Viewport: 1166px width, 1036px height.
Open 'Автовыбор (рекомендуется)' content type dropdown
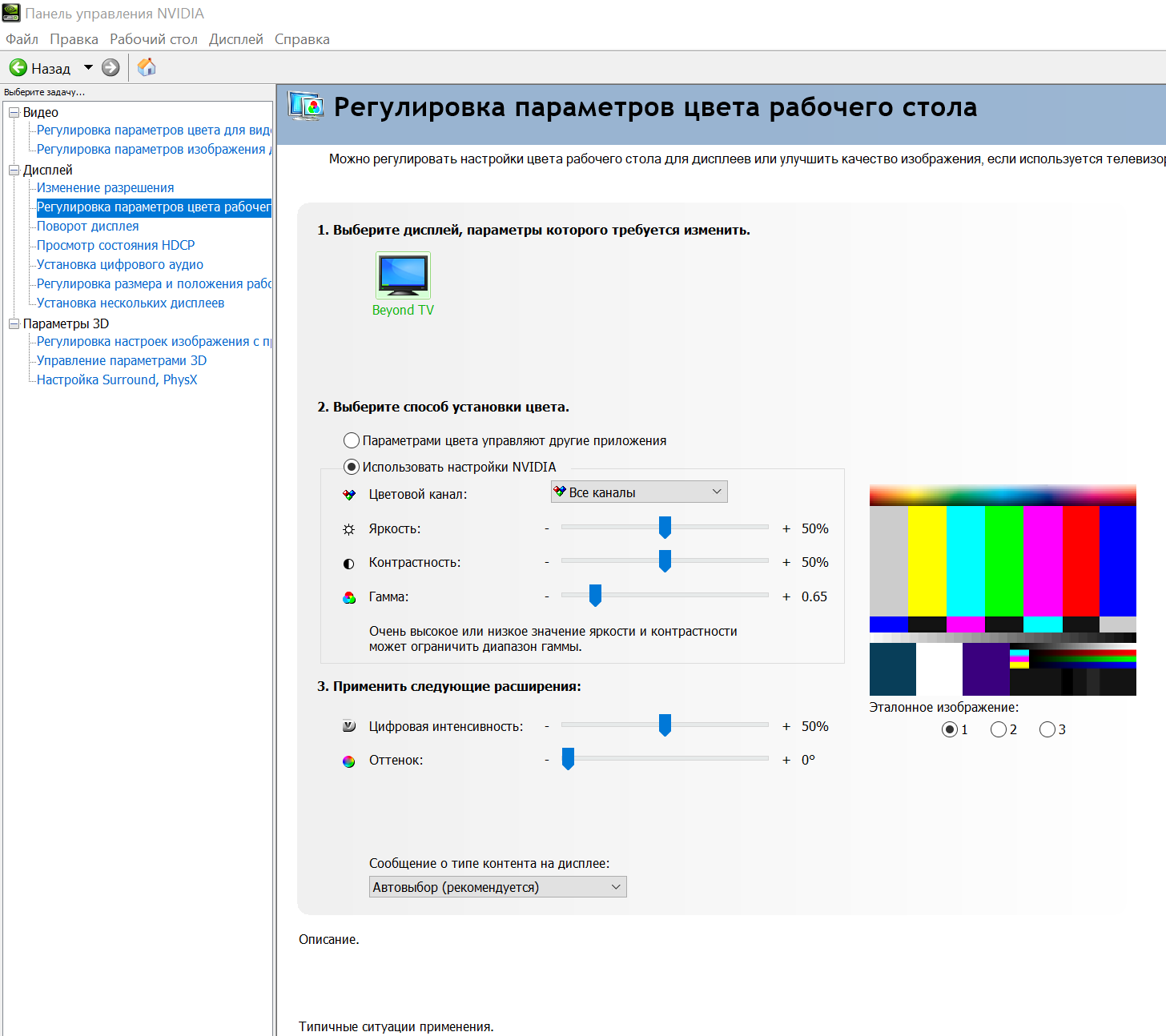(x=498, y=886)
